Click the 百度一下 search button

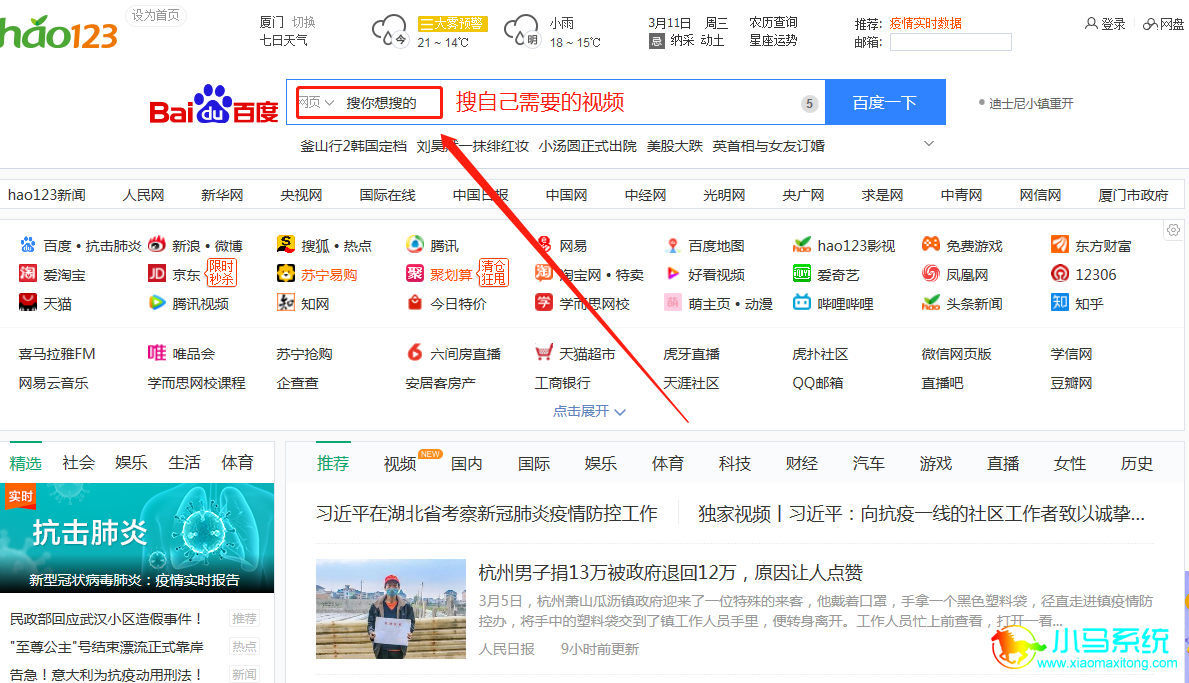885,102
